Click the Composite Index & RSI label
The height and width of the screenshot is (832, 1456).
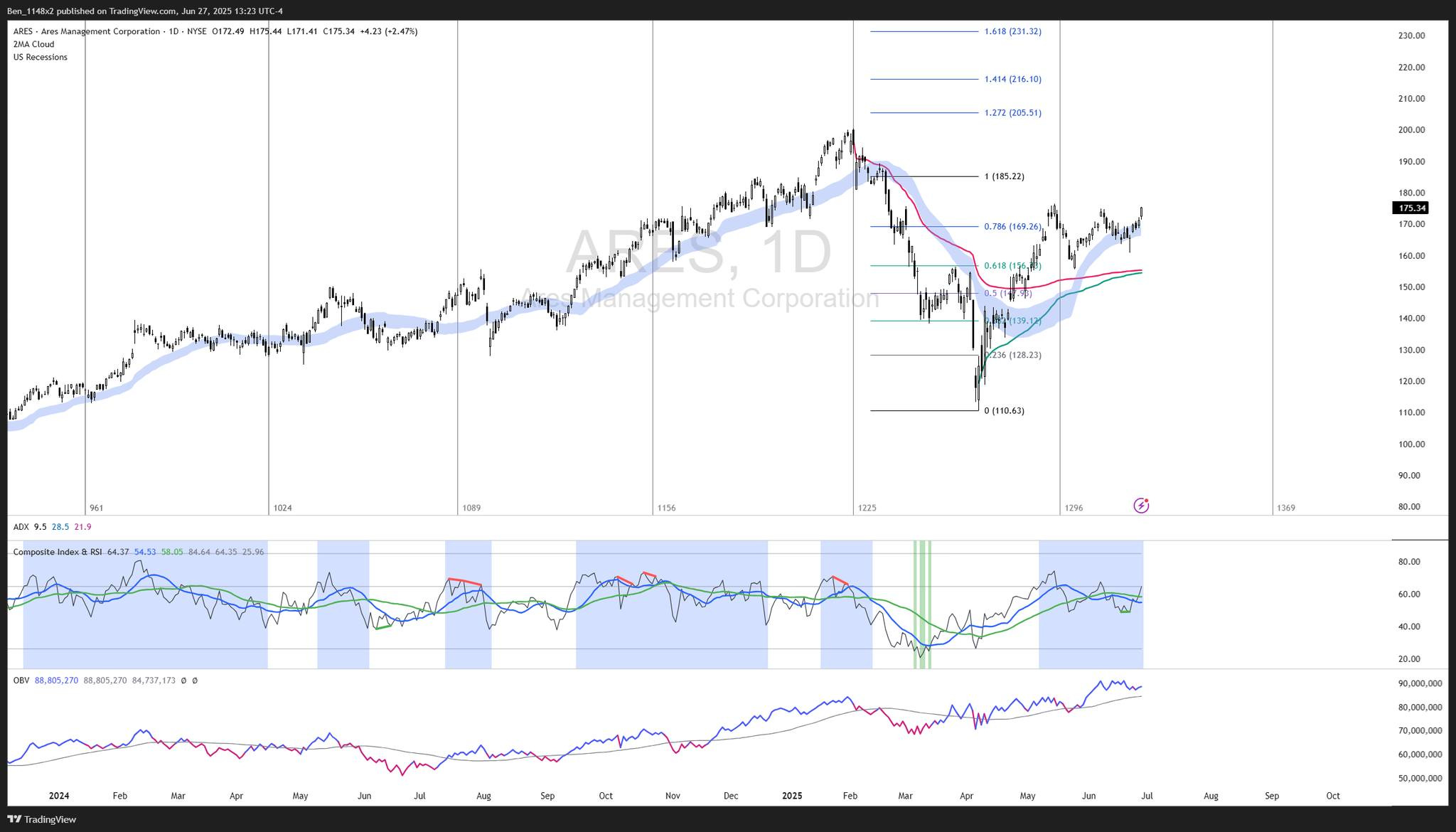coord(58,552)
